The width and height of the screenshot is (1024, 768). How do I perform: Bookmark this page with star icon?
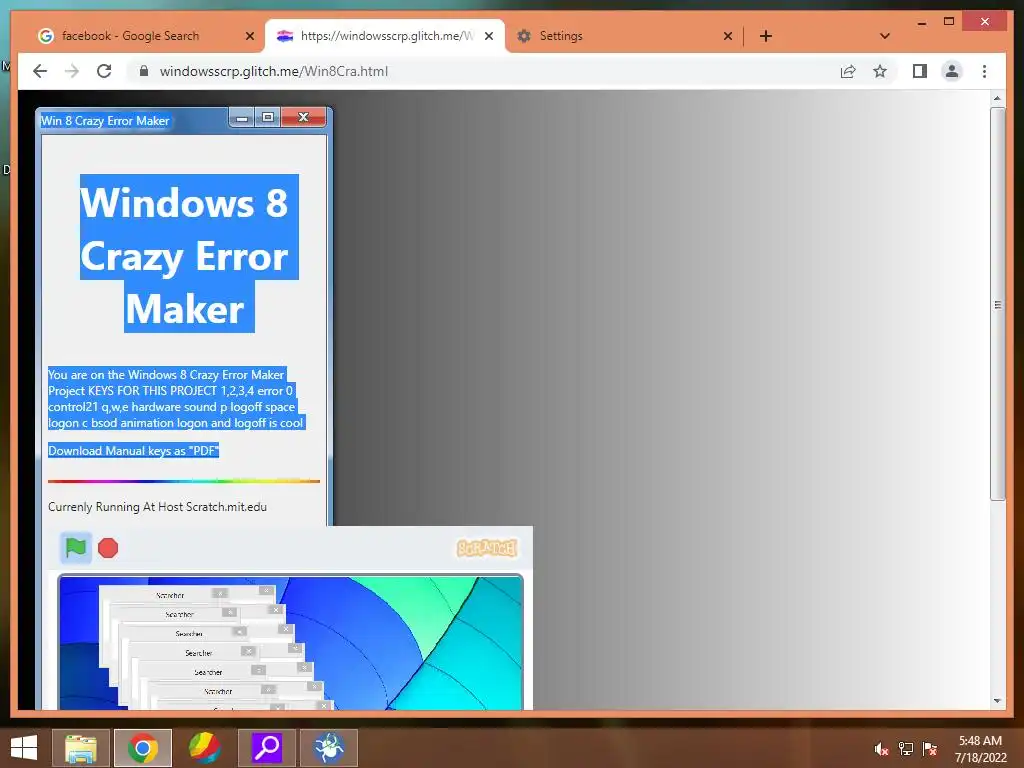880,71
